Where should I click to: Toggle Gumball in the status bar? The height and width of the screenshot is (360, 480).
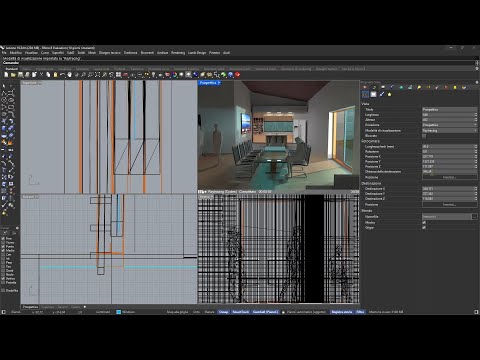(x=265, y=312)
